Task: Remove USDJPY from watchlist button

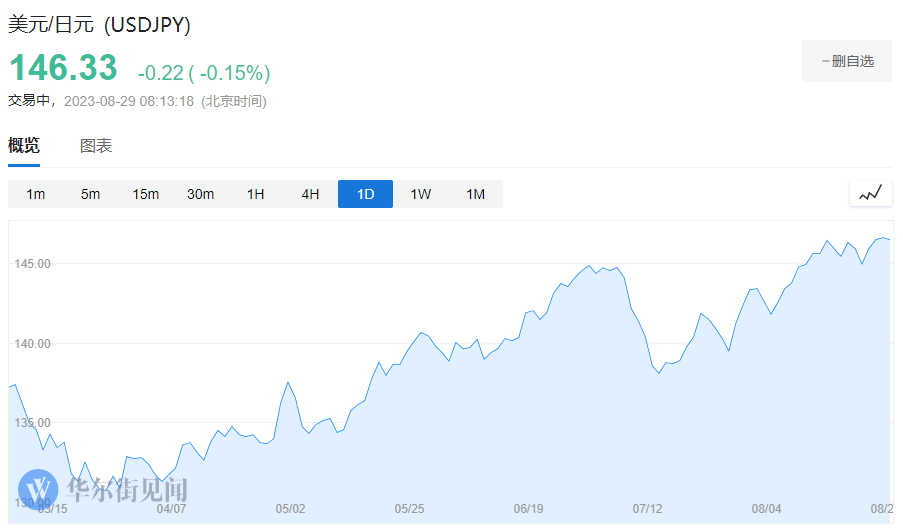Action: pos(846,61)
